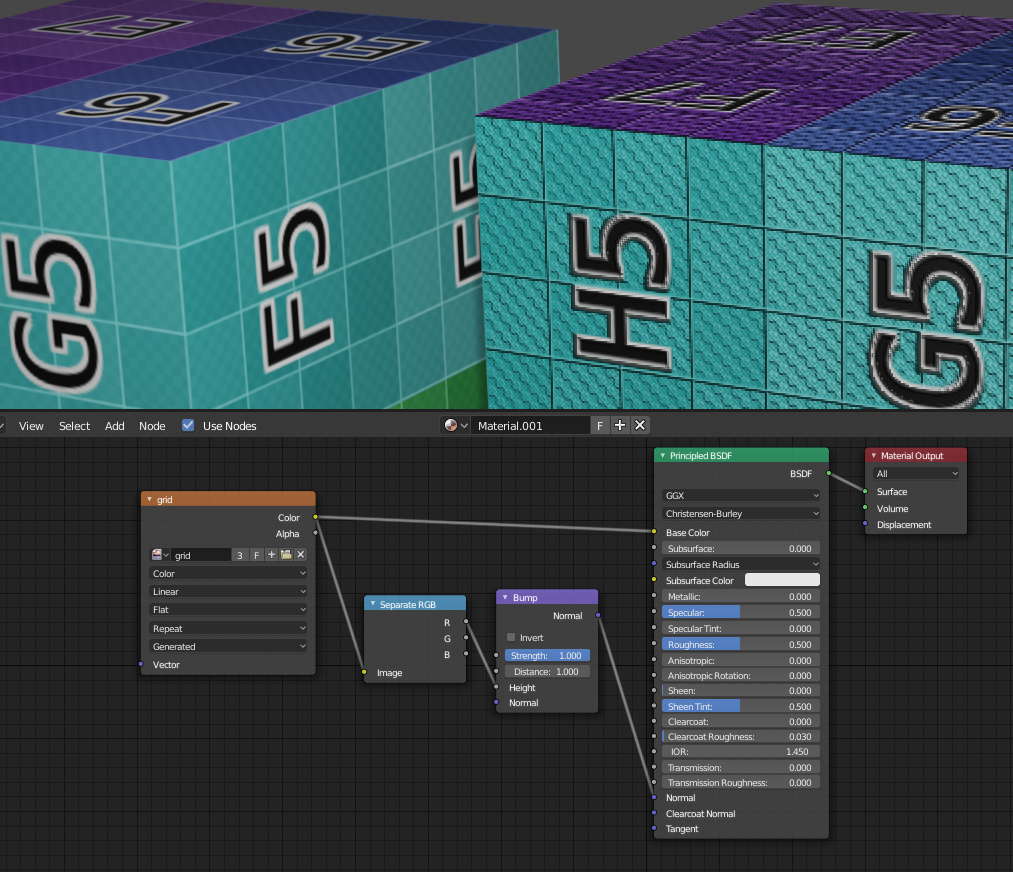Click the open image folder icon in grid node

[x=286, y=554]
